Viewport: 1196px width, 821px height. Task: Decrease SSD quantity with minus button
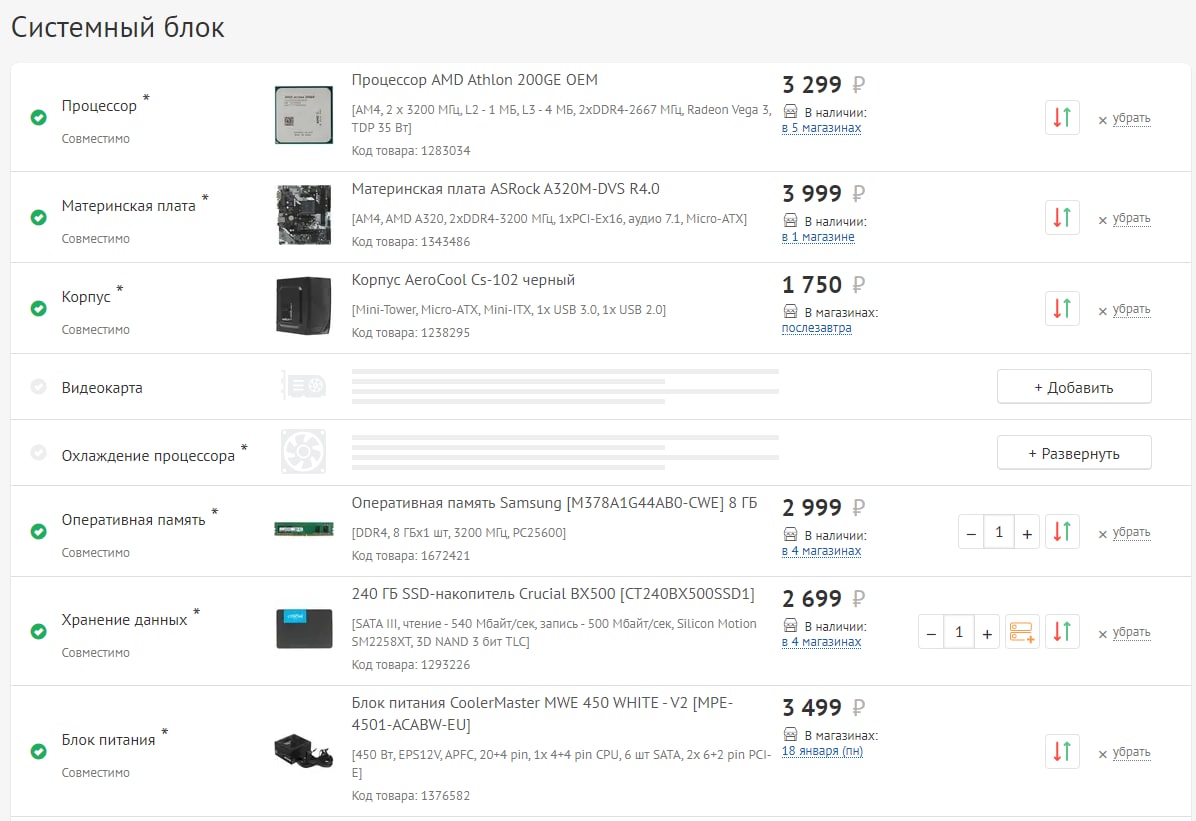(931, 633)
